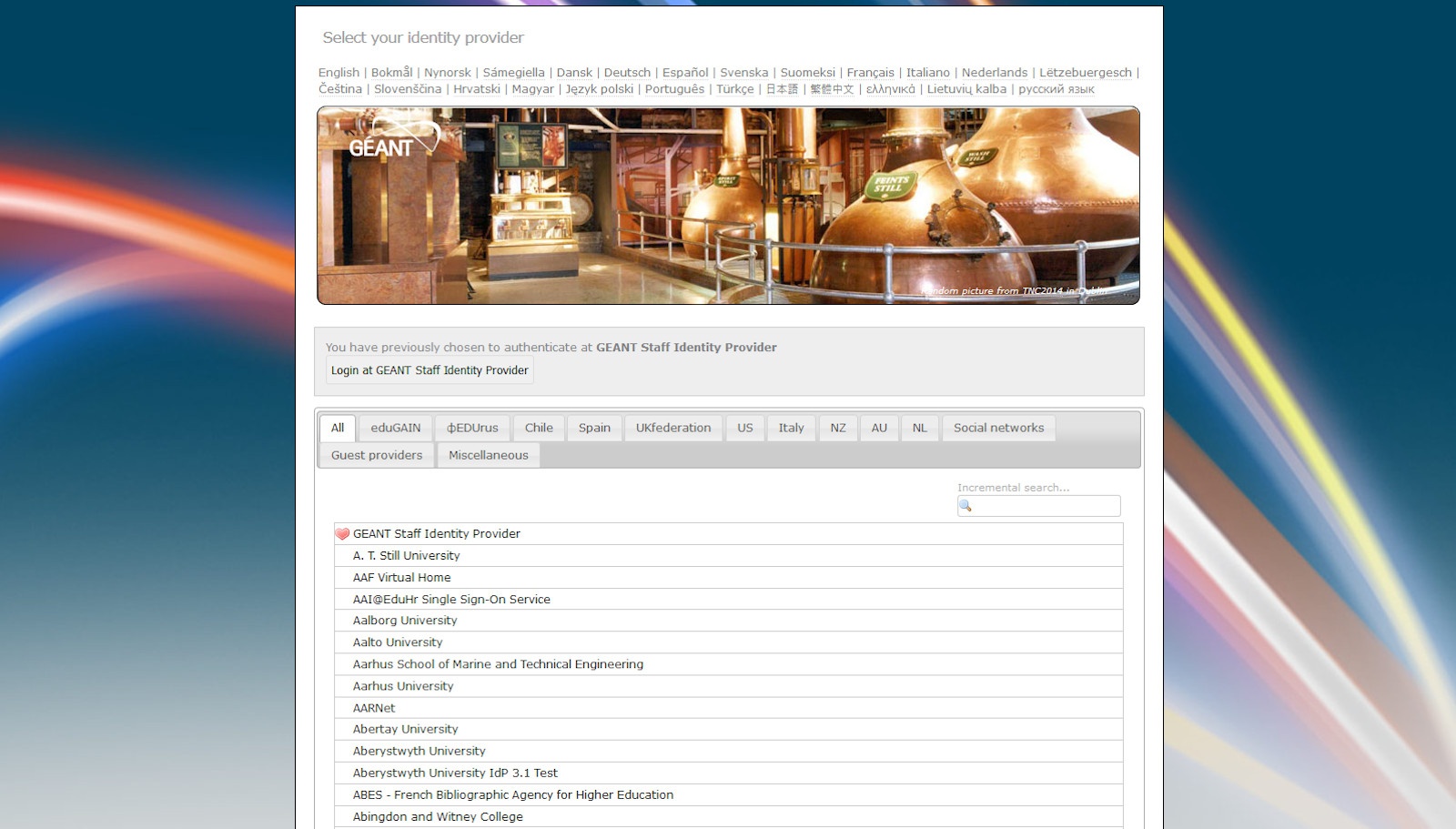Switch language to Svenska
Screen dimensions: 1456x829
click(744, 73)
